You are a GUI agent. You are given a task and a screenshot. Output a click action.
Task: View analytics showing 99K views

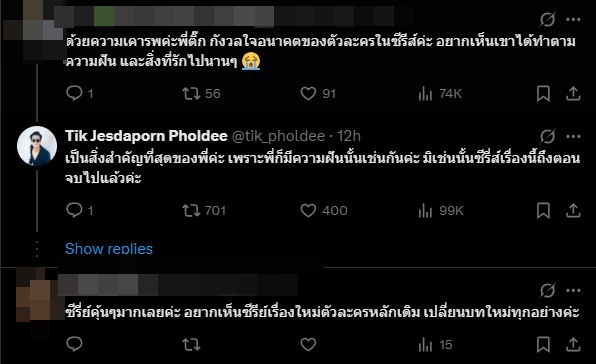click(x=441, y=210)
